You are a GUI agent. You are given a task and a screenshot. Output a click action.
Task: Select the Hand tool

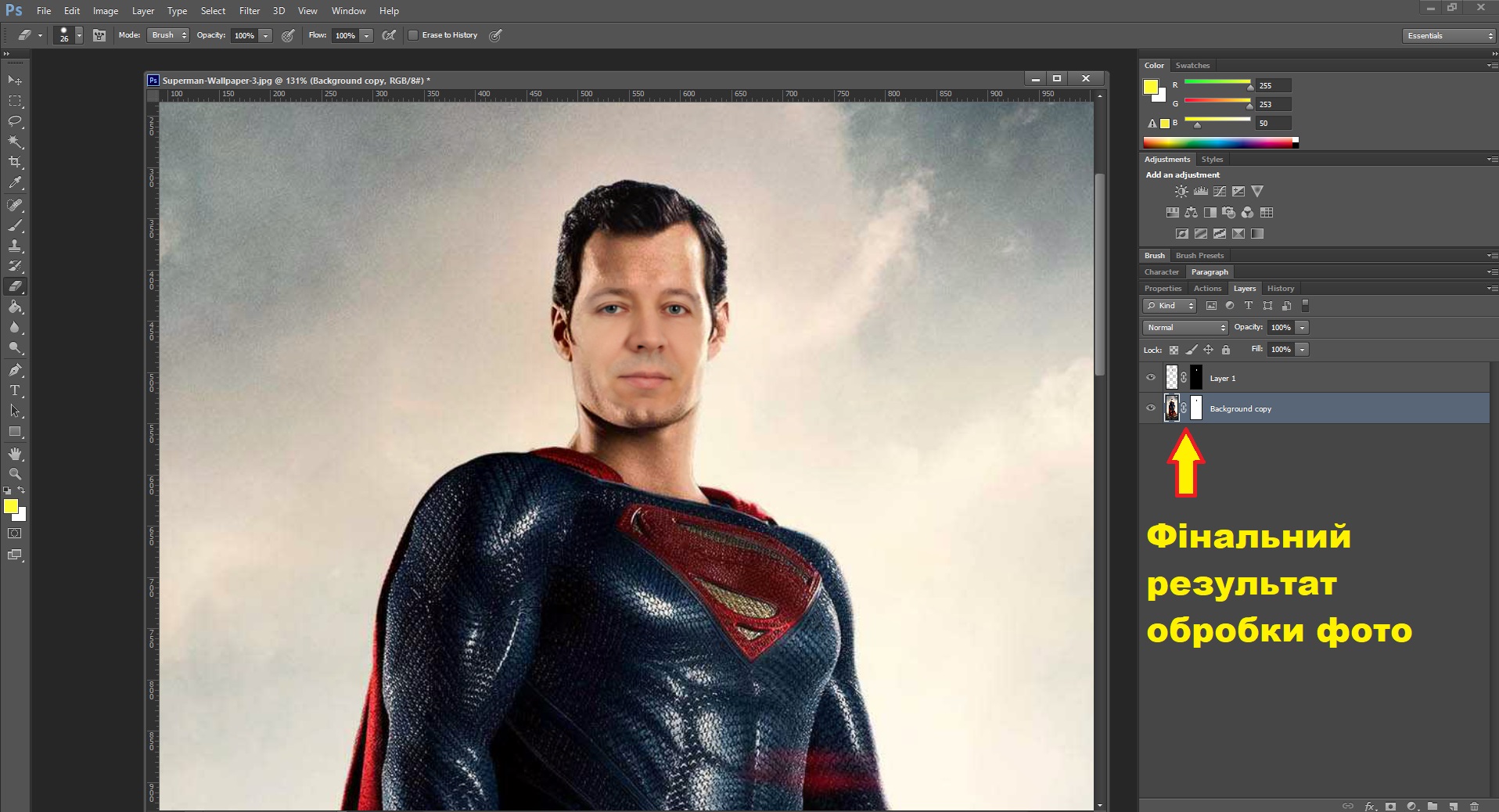point(15,454)
